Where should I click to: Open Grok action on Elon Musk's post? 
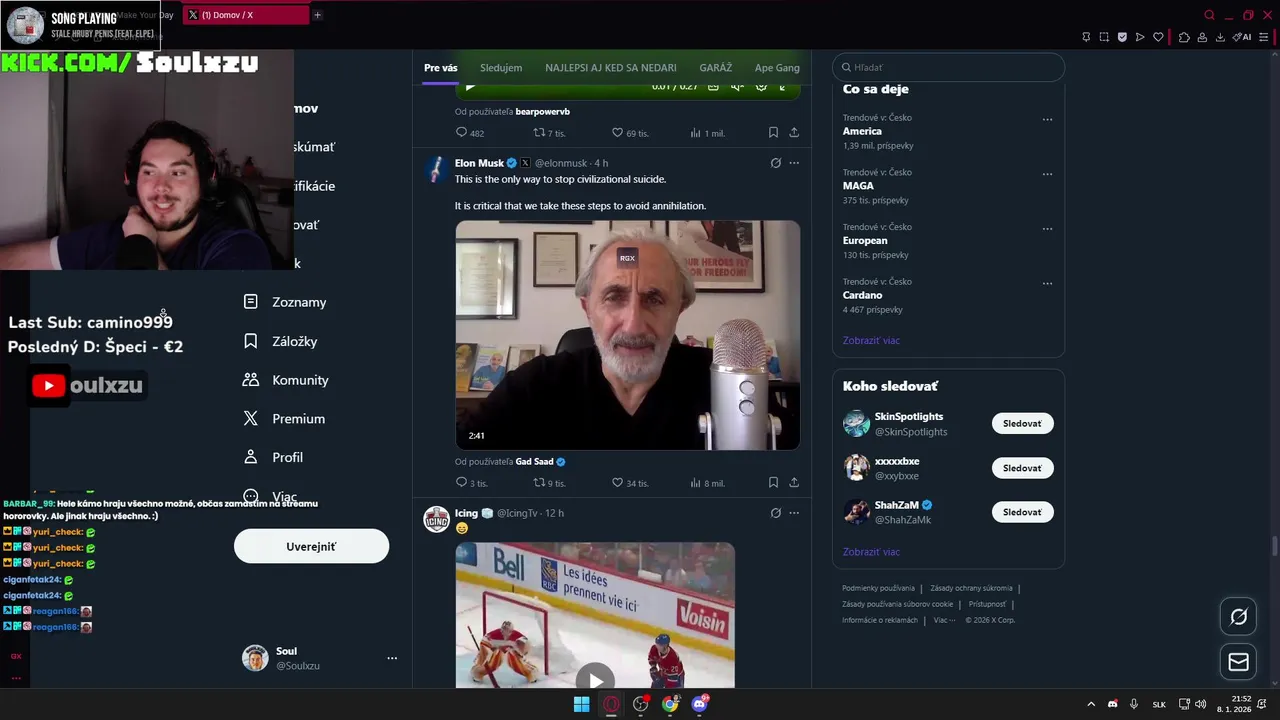pyautogui.click(x=775, y=163)
